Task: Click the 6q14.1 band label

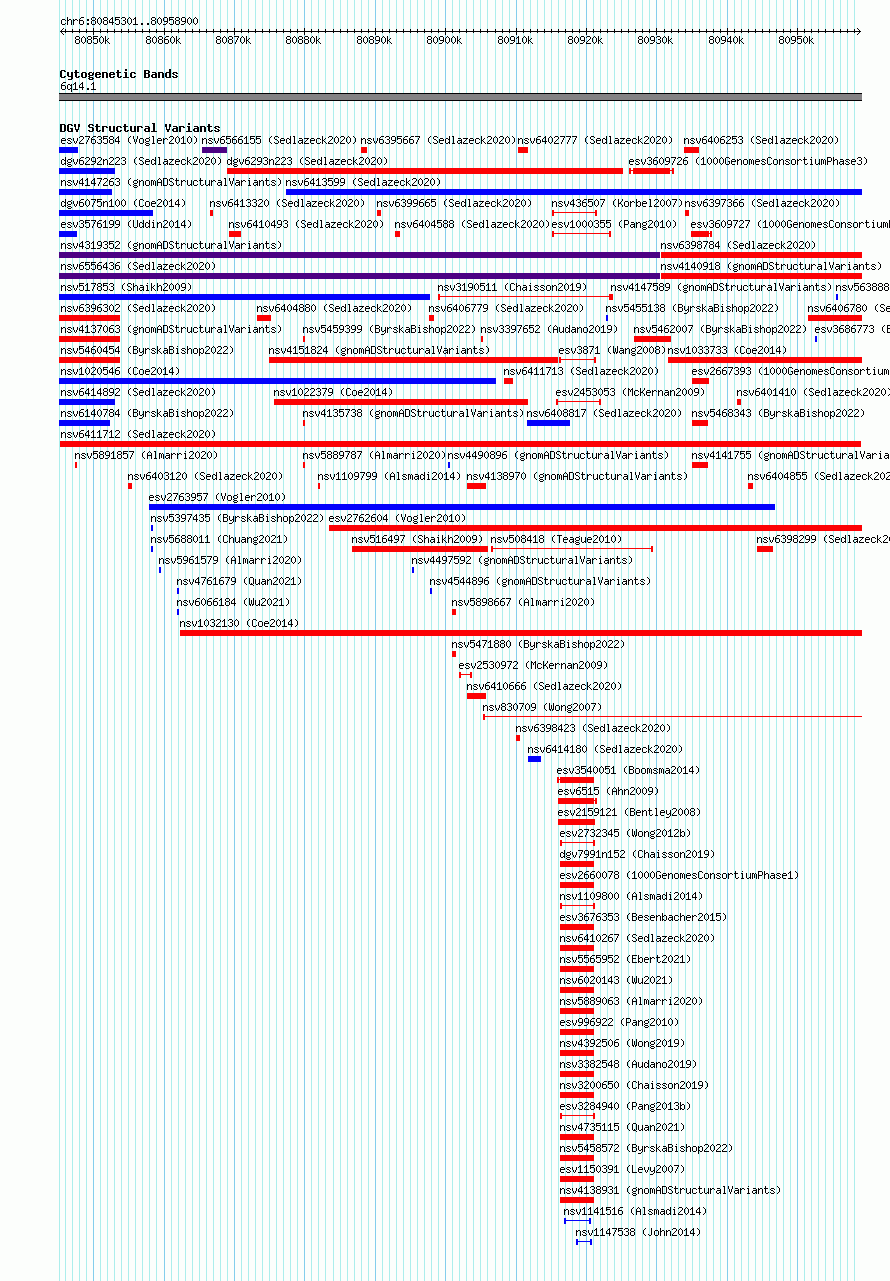Action: (x=78, y=87)
